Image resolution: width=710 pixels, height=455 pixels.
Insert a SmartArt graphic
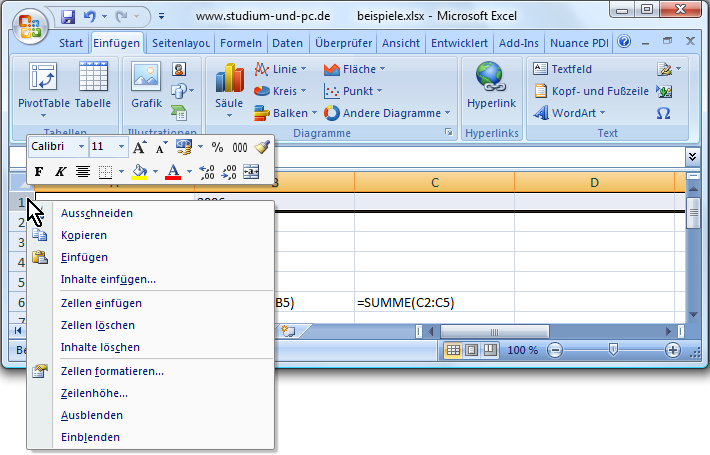(179, 113)
